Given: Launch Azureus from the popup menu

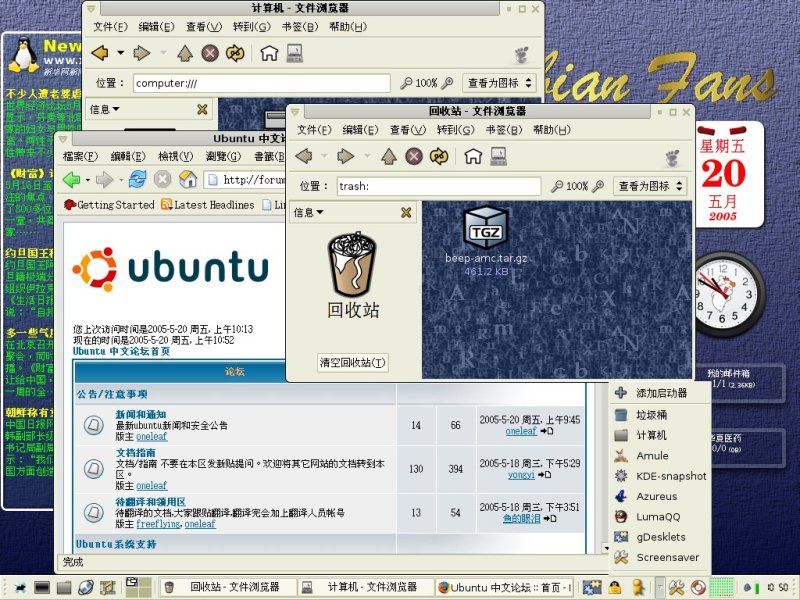Looking at the screenshot, I should click(x=658, y=496).
